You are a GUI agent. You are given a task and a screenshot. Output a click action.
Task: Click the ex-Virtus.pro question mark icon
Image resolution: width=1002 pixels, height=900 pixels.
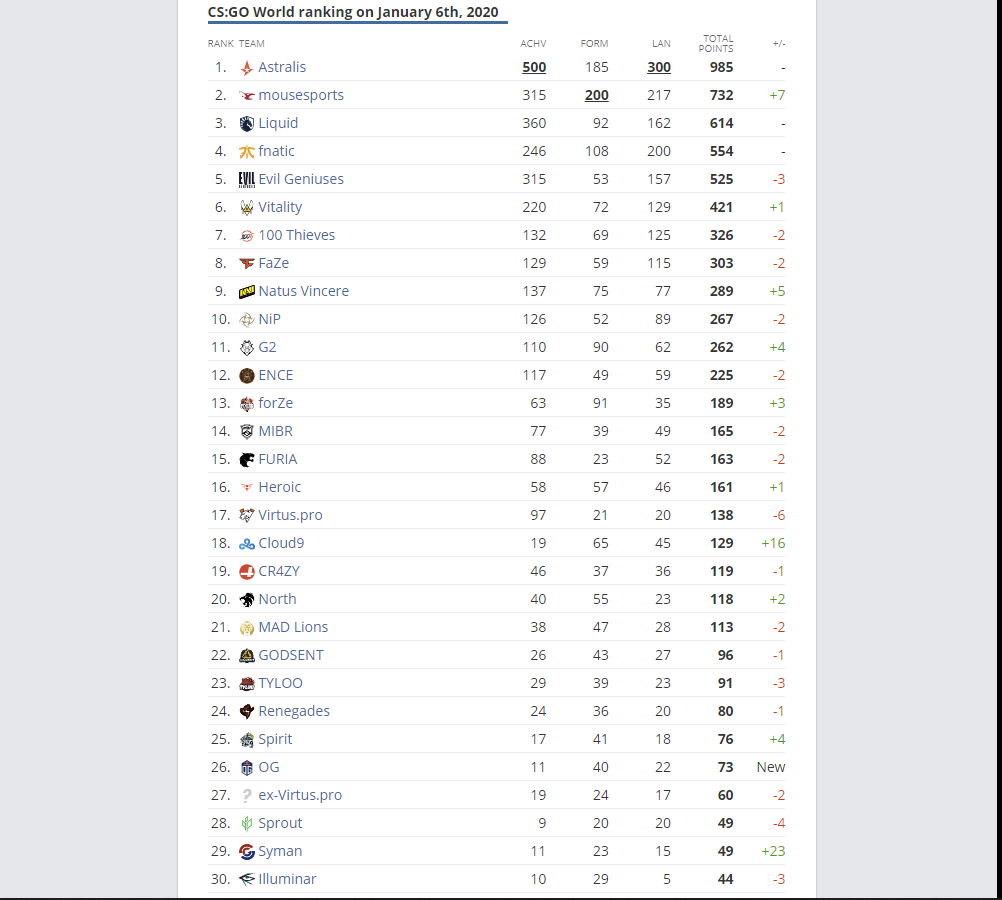[247, 796]
